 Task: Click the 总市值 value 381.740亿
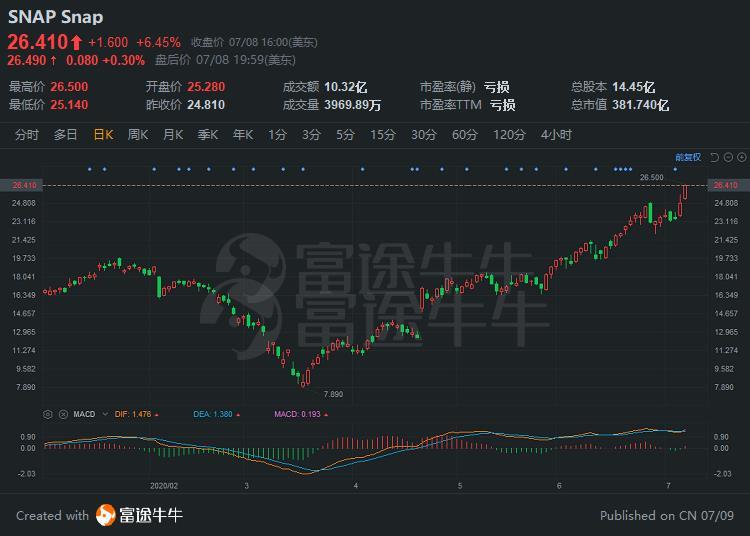tap(640, 105)
